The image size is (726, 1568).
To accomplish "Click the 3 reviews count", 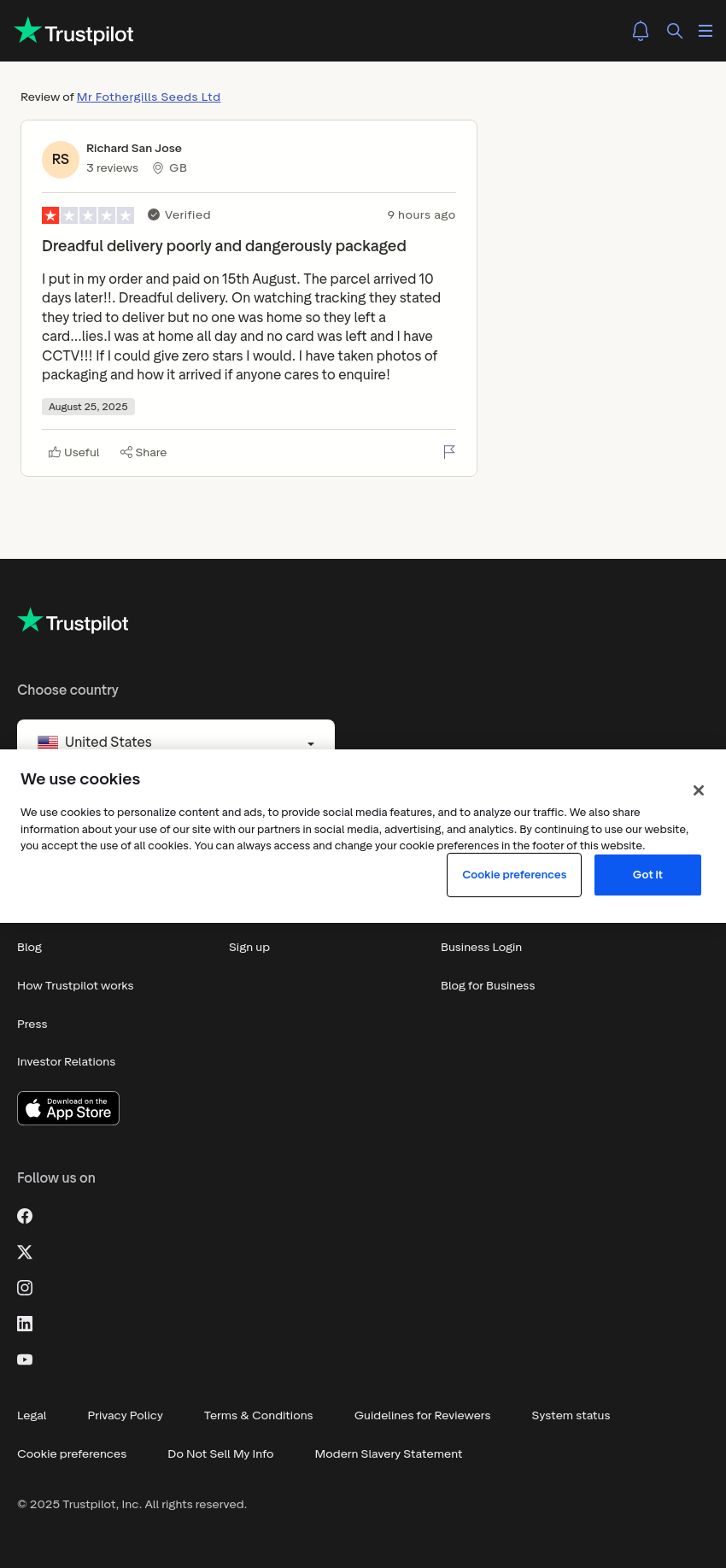I will [x=112, y=168].
